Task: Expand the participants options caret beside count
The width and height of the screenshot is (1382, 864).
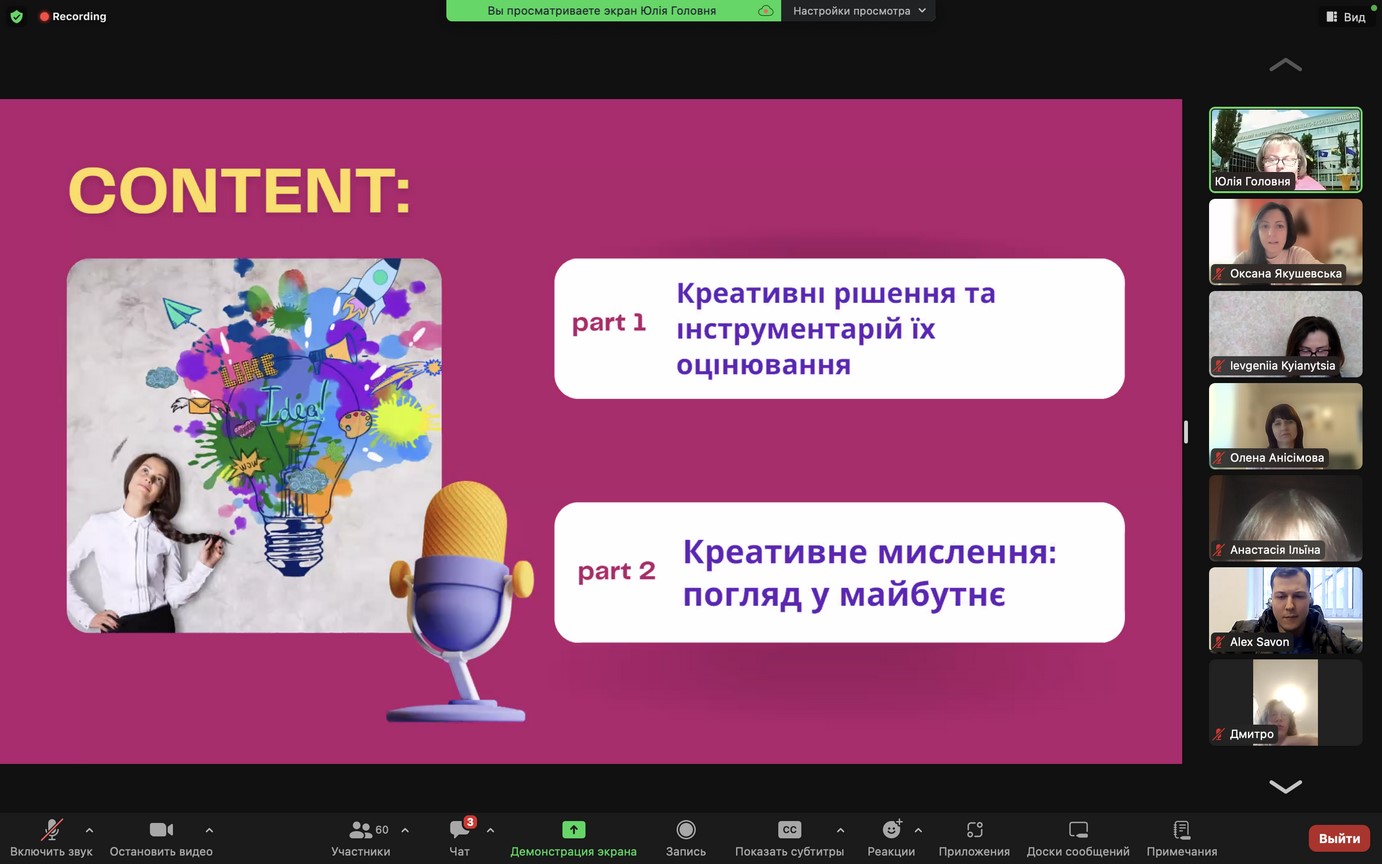Action: coord(405,830)
